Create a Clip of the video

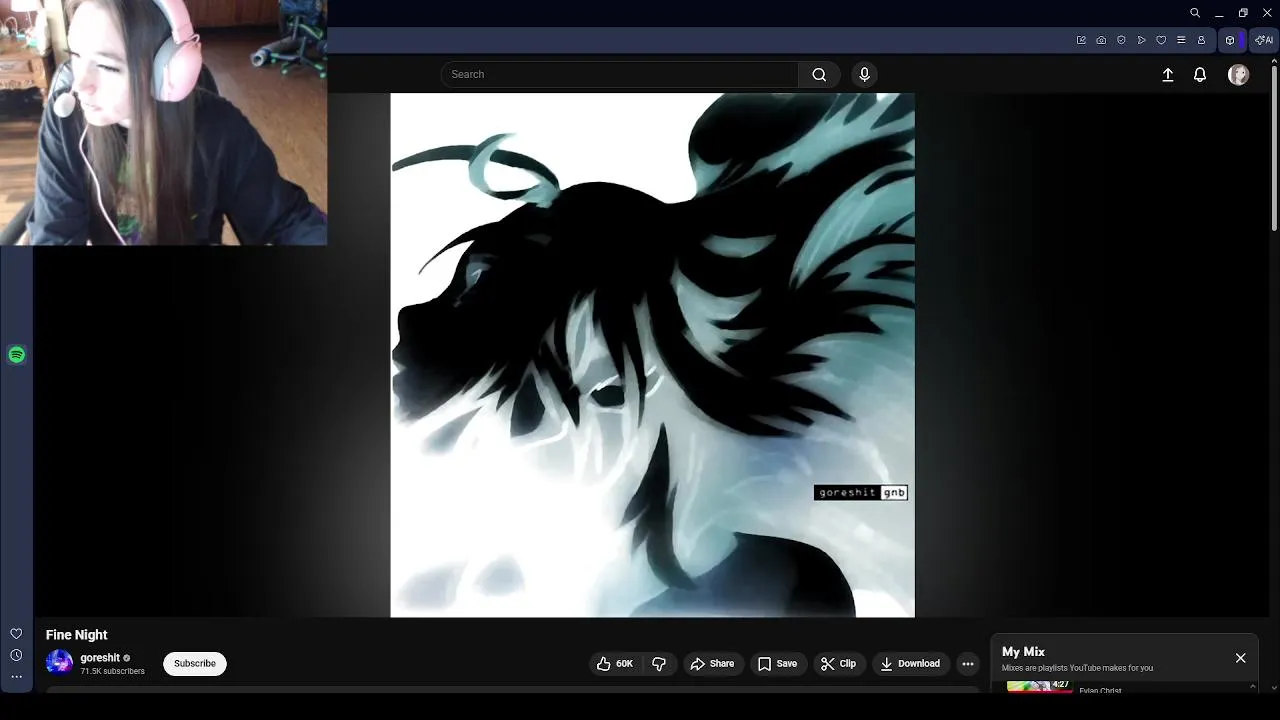point(838,664)
